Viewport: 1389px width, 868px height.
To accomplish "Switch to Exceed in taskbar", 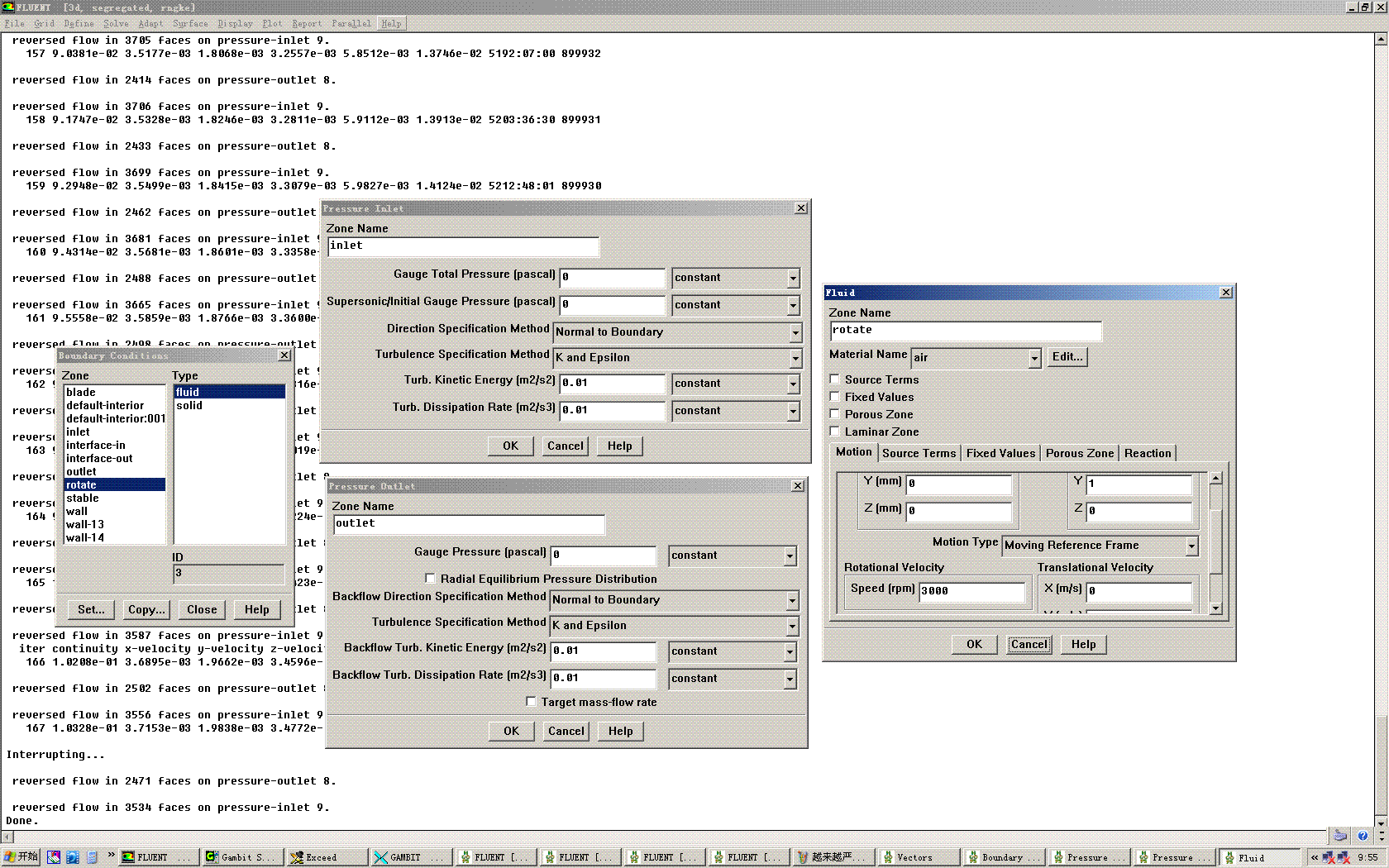I will point(326,857).
